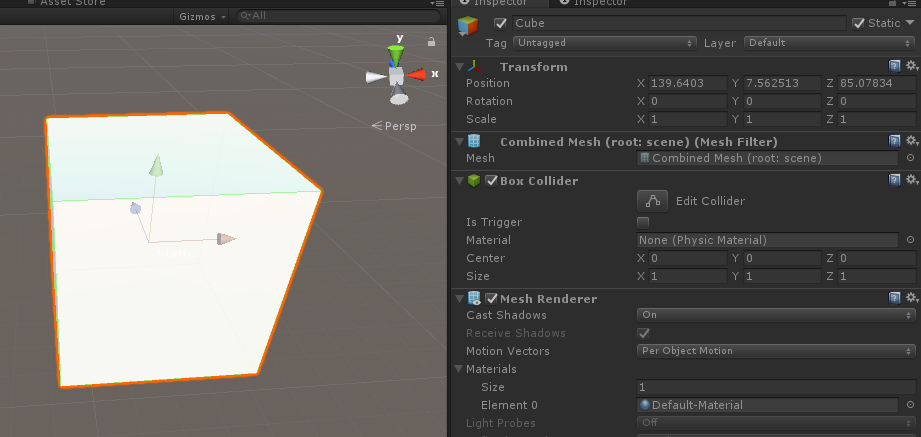921x437 pixels.
Task: Open the Layer dropdown showing Default
Action: click(827, 43)
